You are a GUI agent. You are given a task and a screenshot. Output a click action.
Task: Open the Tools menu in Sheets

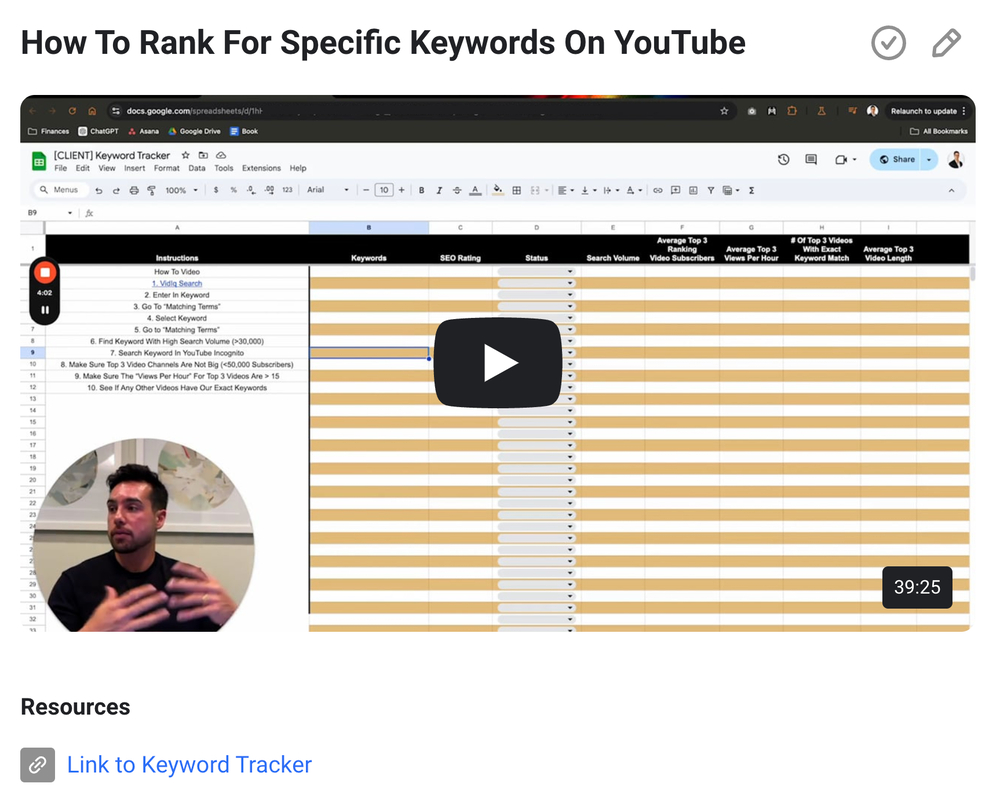click(x=224, y=168)
